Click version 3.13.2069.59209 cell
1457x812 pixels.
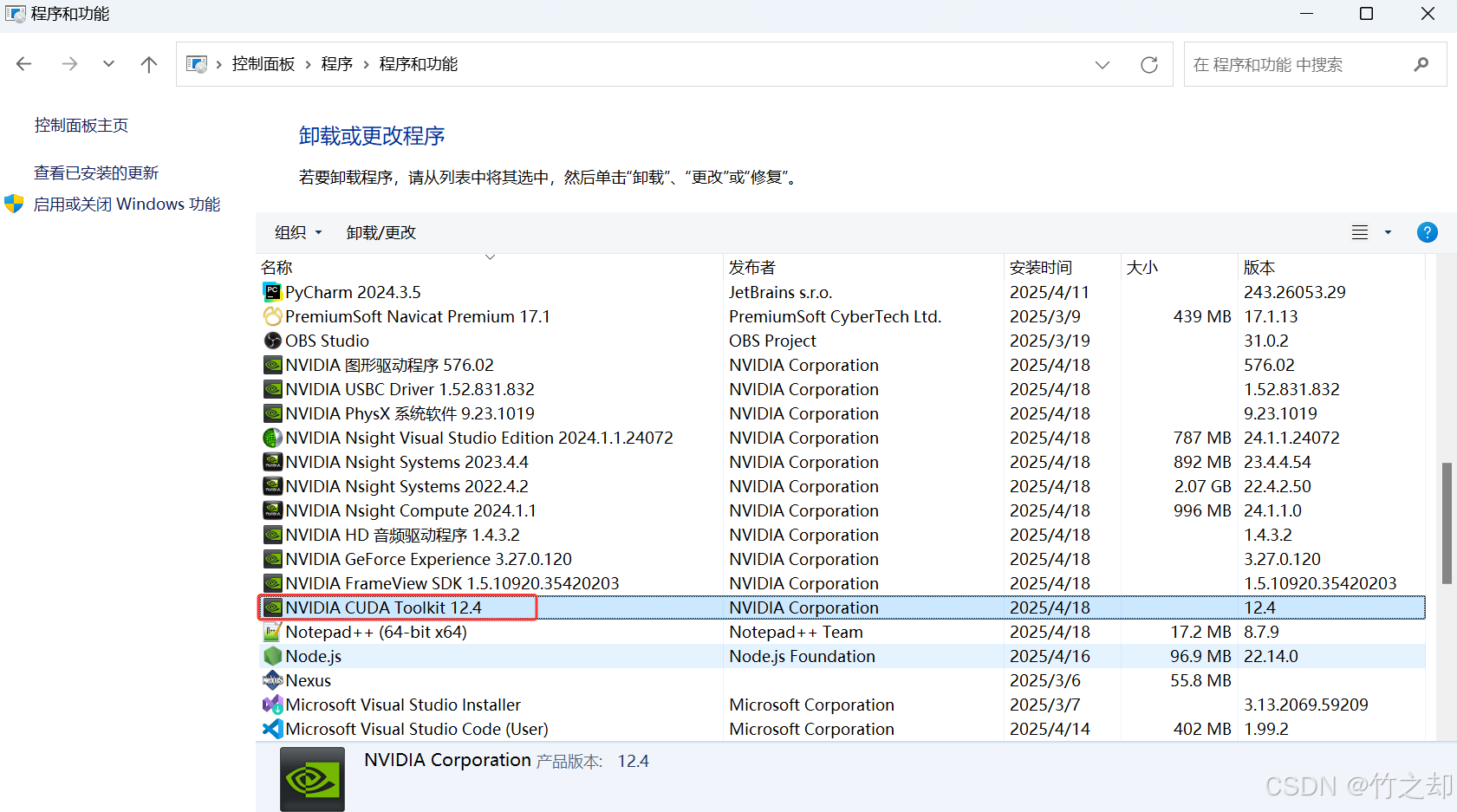(x=1306, y=705)
